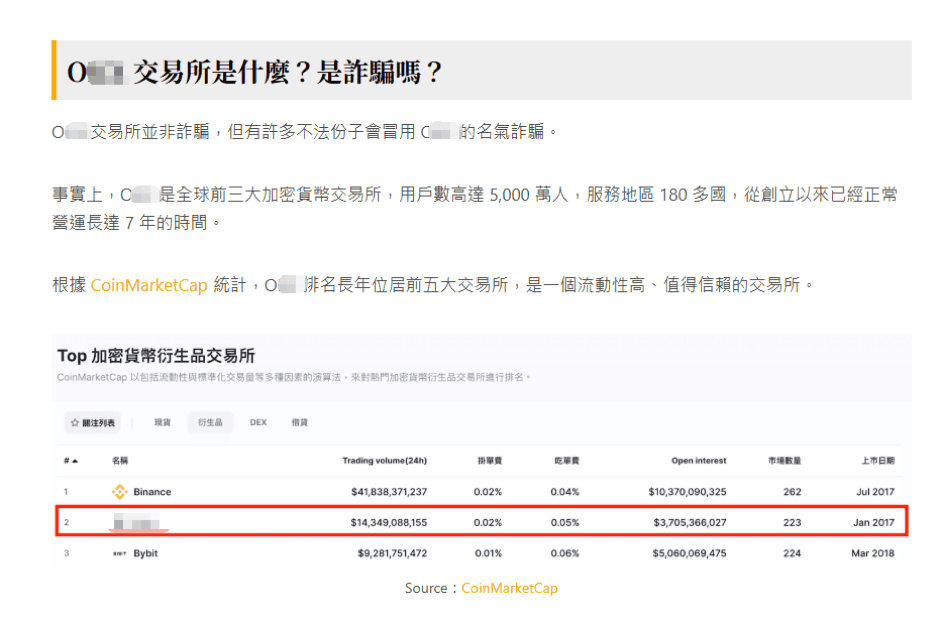Viewport: 939px width, 627px height.
Task: Click the Bybit logo icon
Action: [120, 553]
